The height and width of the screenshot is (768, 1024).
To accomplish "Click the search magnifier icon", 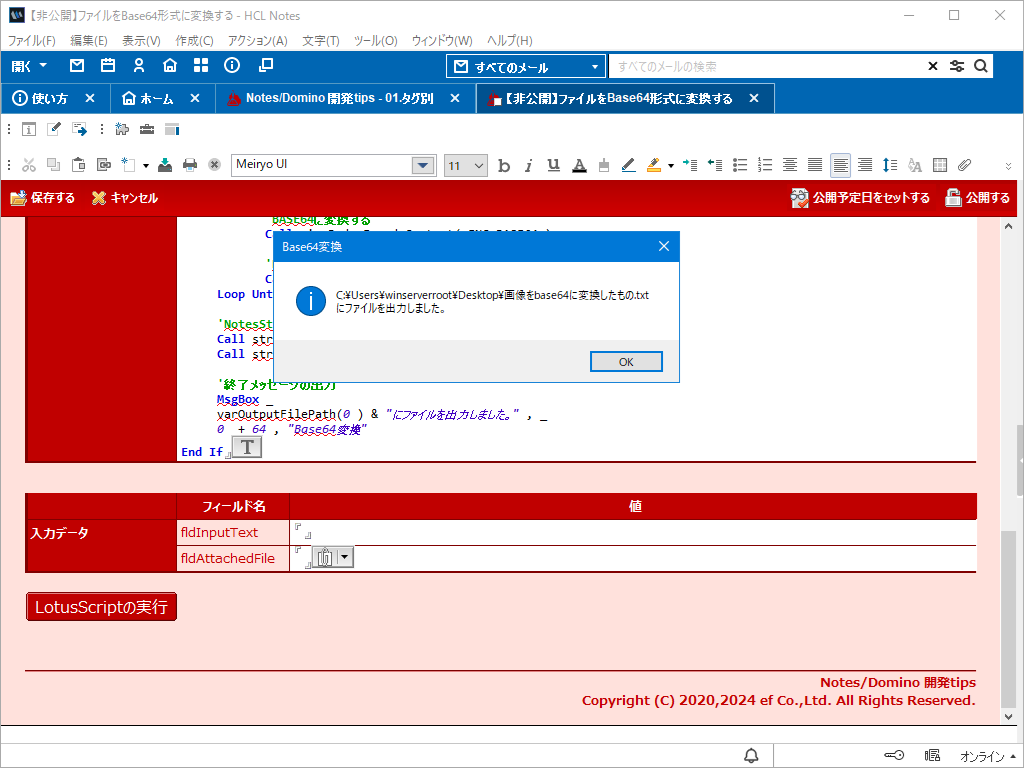I will 981,66.
